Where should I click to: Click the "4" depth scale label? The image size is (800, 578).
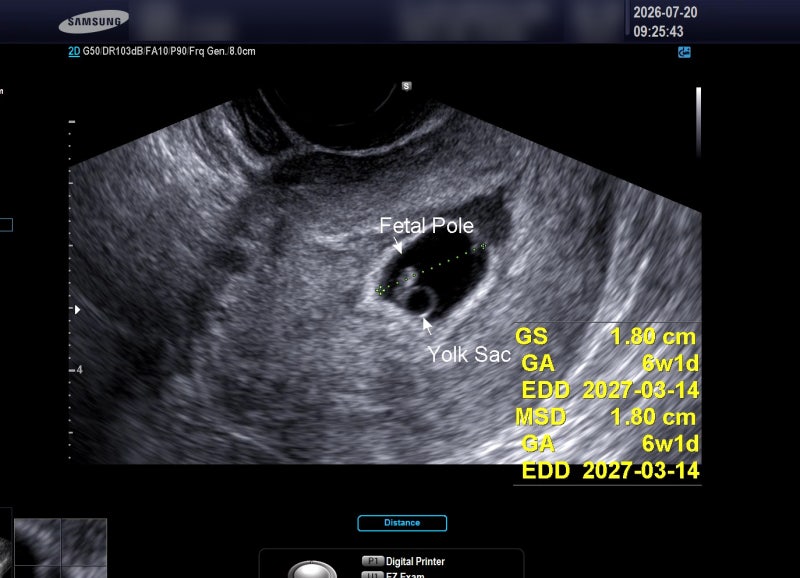tap(80, 369)
